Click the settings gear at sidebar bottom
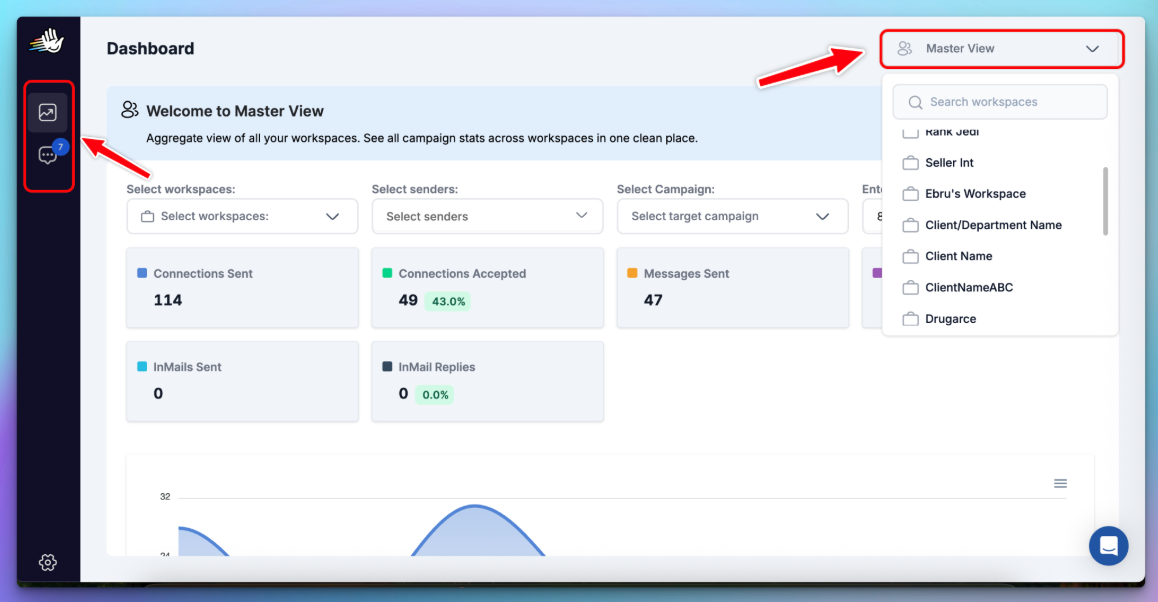 [x=47, y=562]
